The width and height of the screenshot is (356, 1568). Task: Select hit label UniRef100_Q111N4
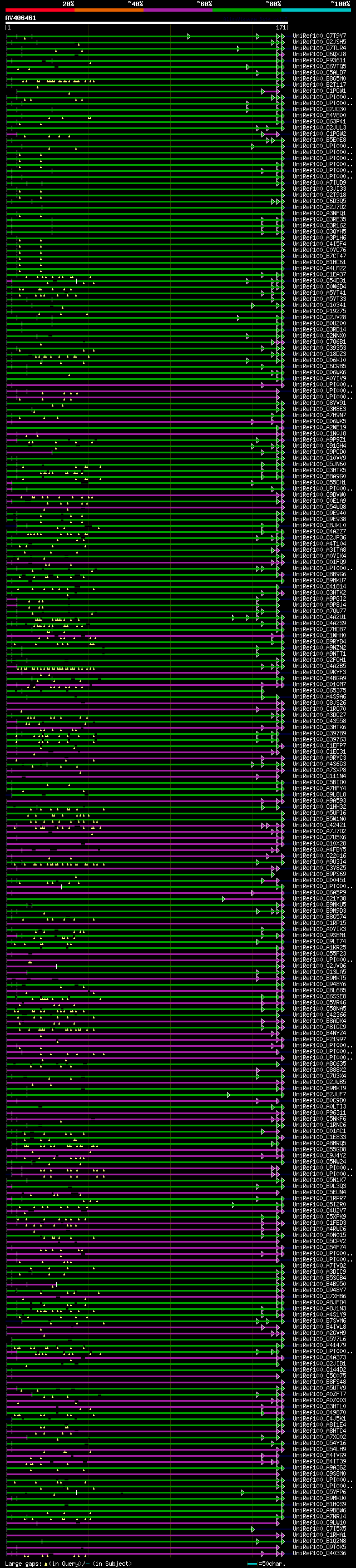point(319,776)
